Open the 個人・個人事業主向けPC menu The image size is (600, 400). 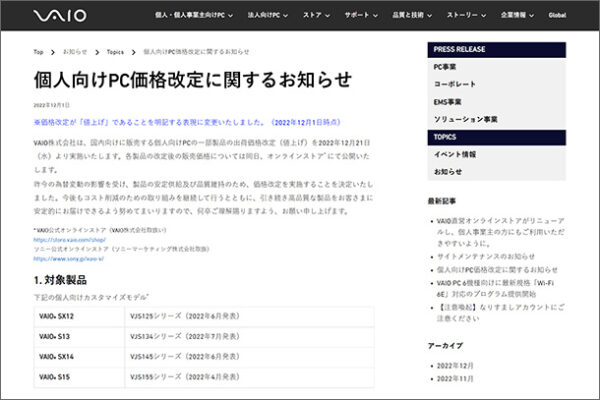click(194, 15)
